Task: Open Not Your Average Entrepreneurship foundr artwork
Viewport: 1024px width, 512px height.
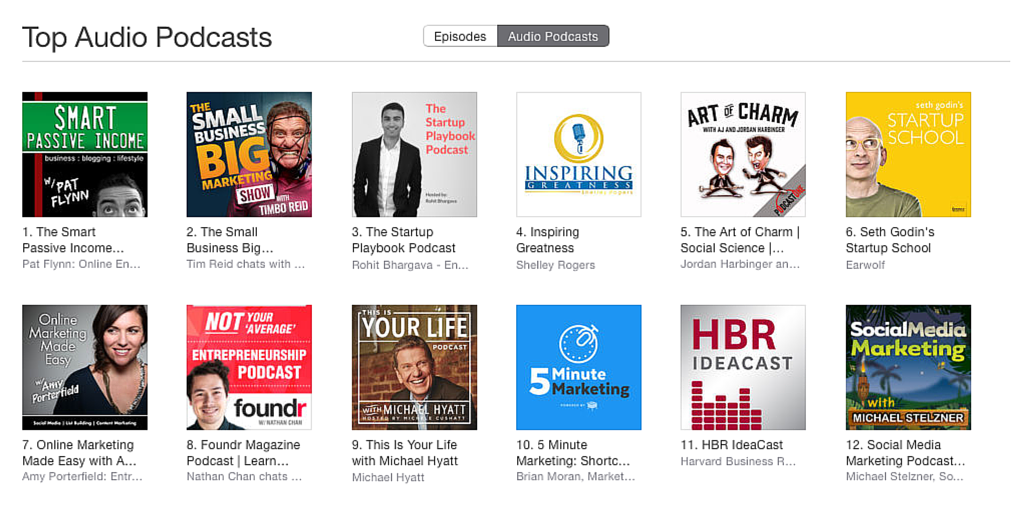Action: click(x=249, y=367)
